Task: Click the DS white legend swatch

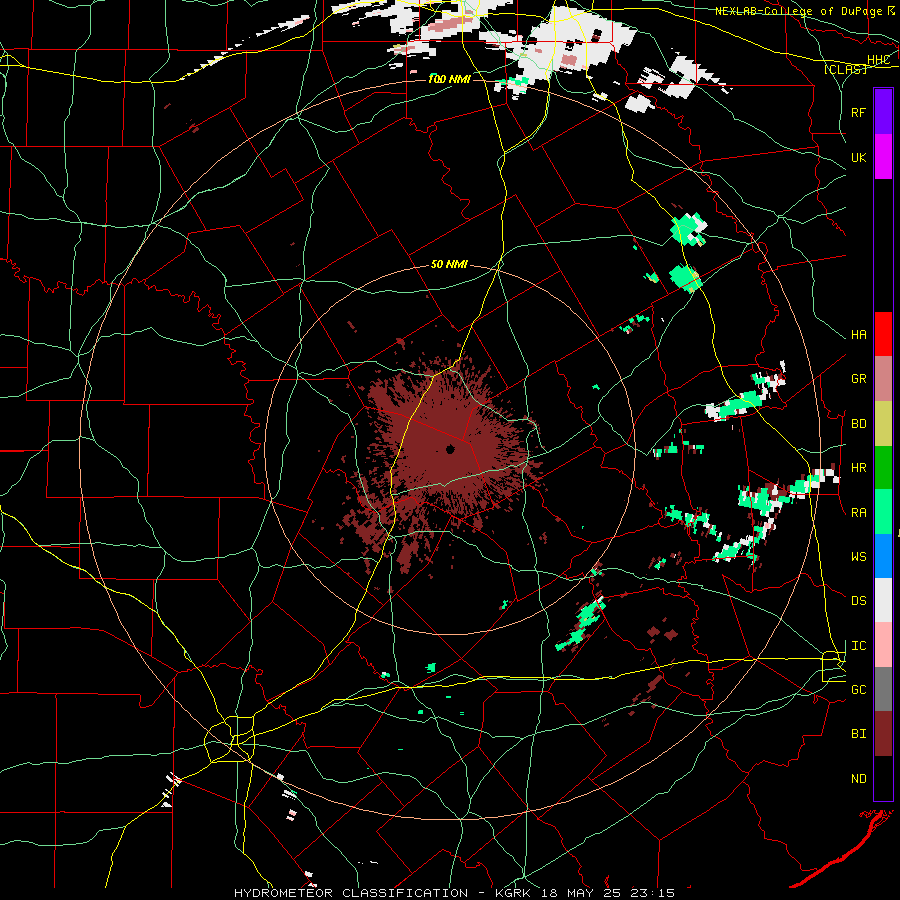Action: 883,600
